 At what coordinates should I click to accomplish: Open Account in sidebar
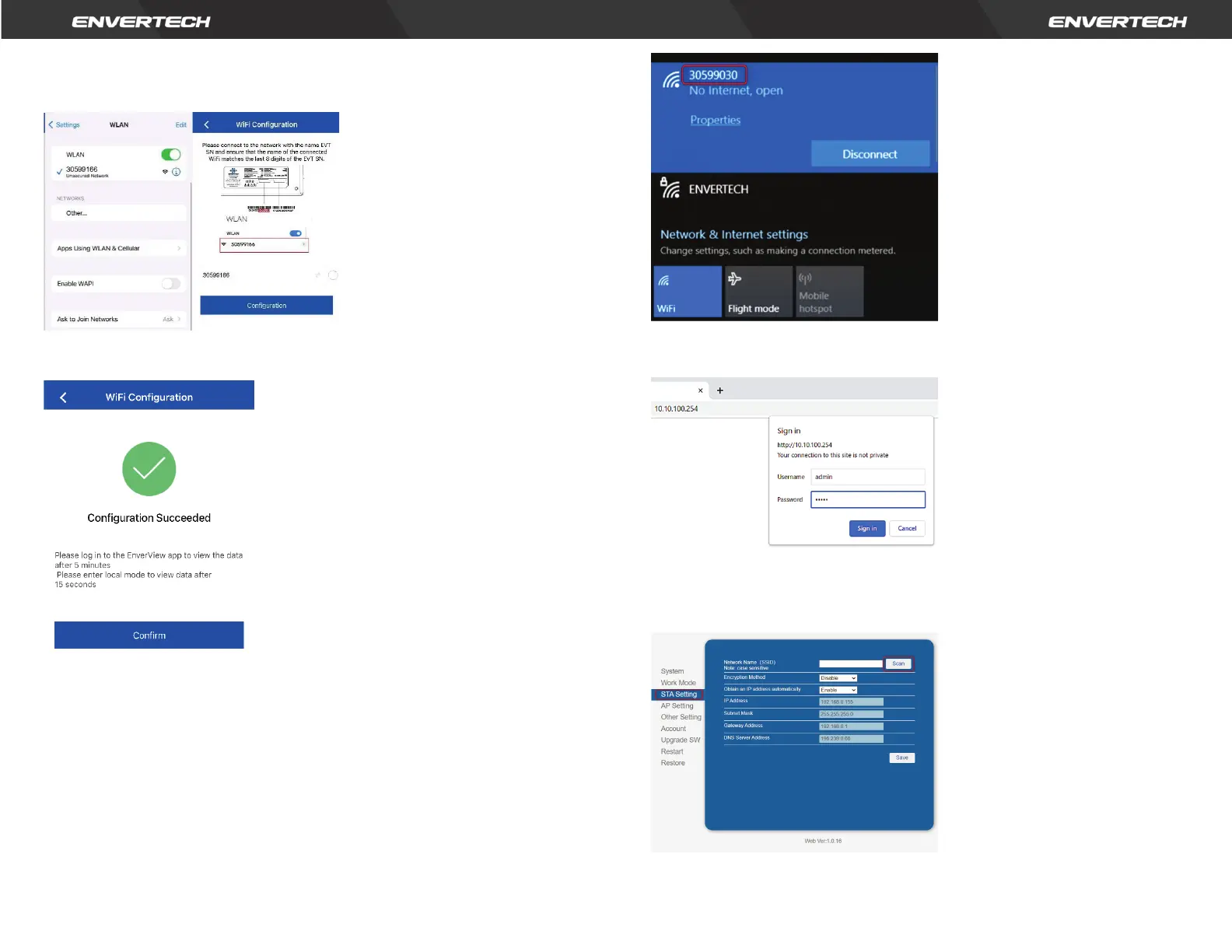point(674,729)
